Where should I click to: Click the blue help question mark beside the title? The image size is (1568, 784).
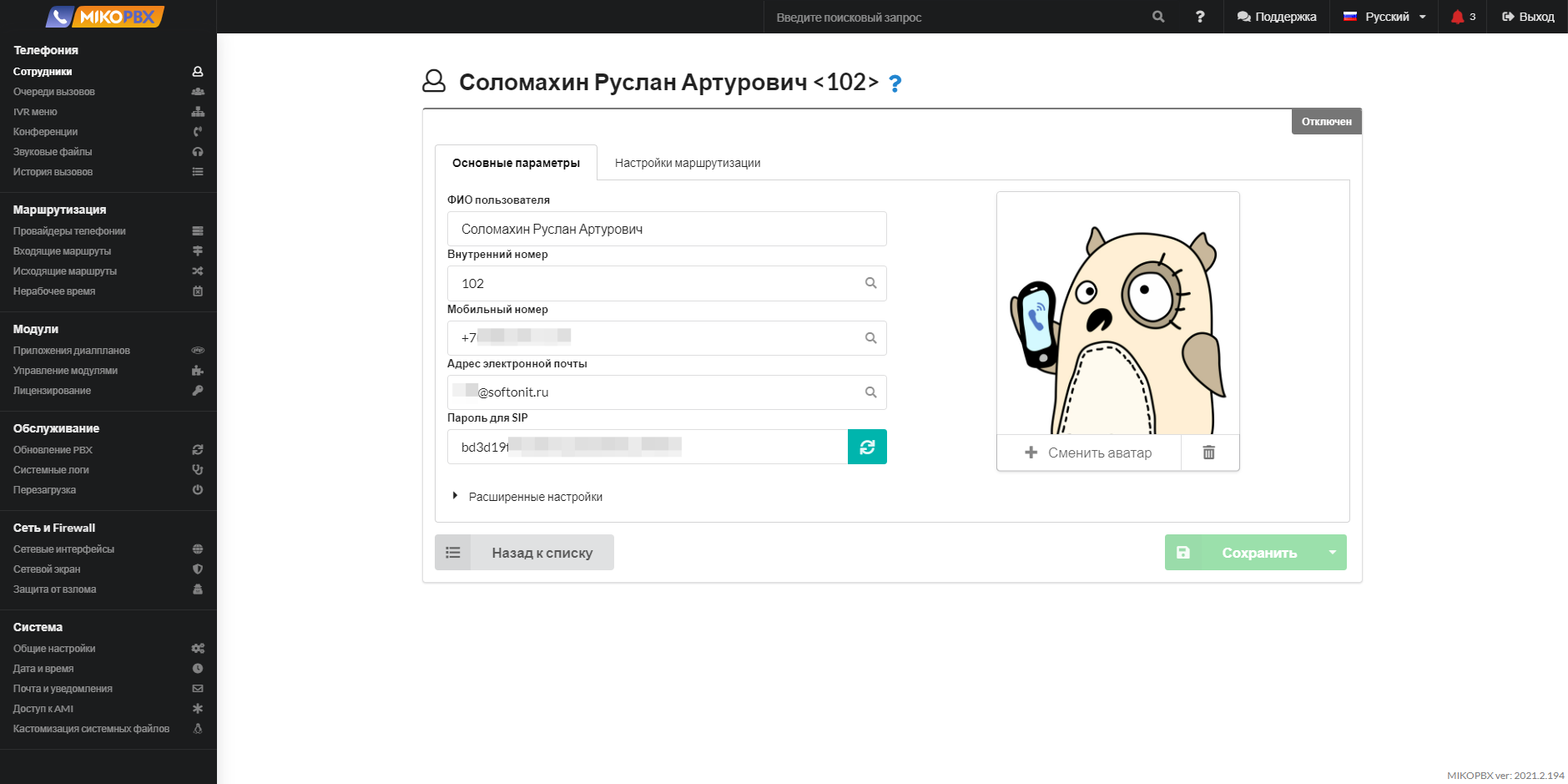(x=895, y=83)
